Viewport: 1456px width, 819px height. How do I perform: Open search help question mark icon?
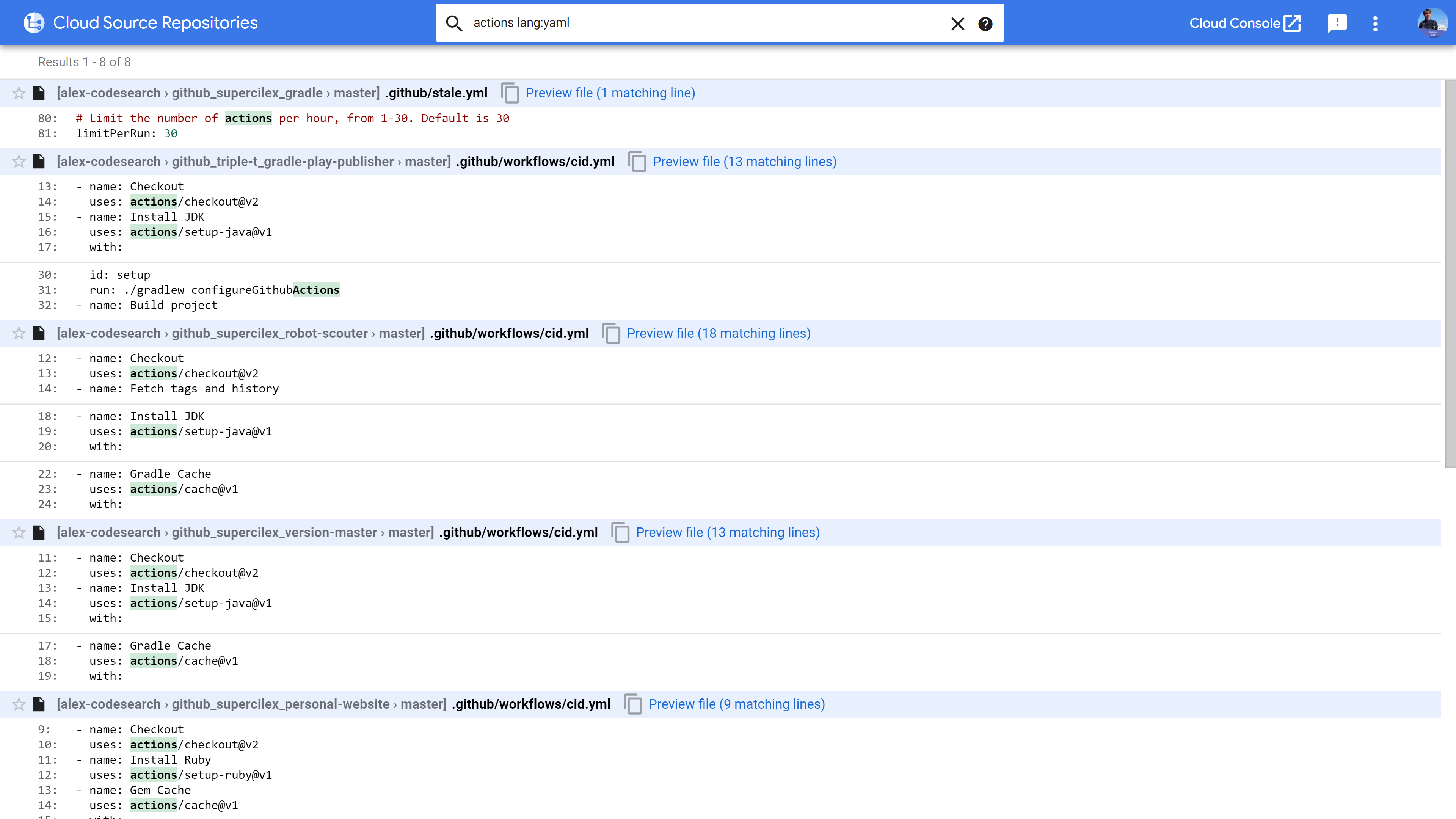pos(985,24)
